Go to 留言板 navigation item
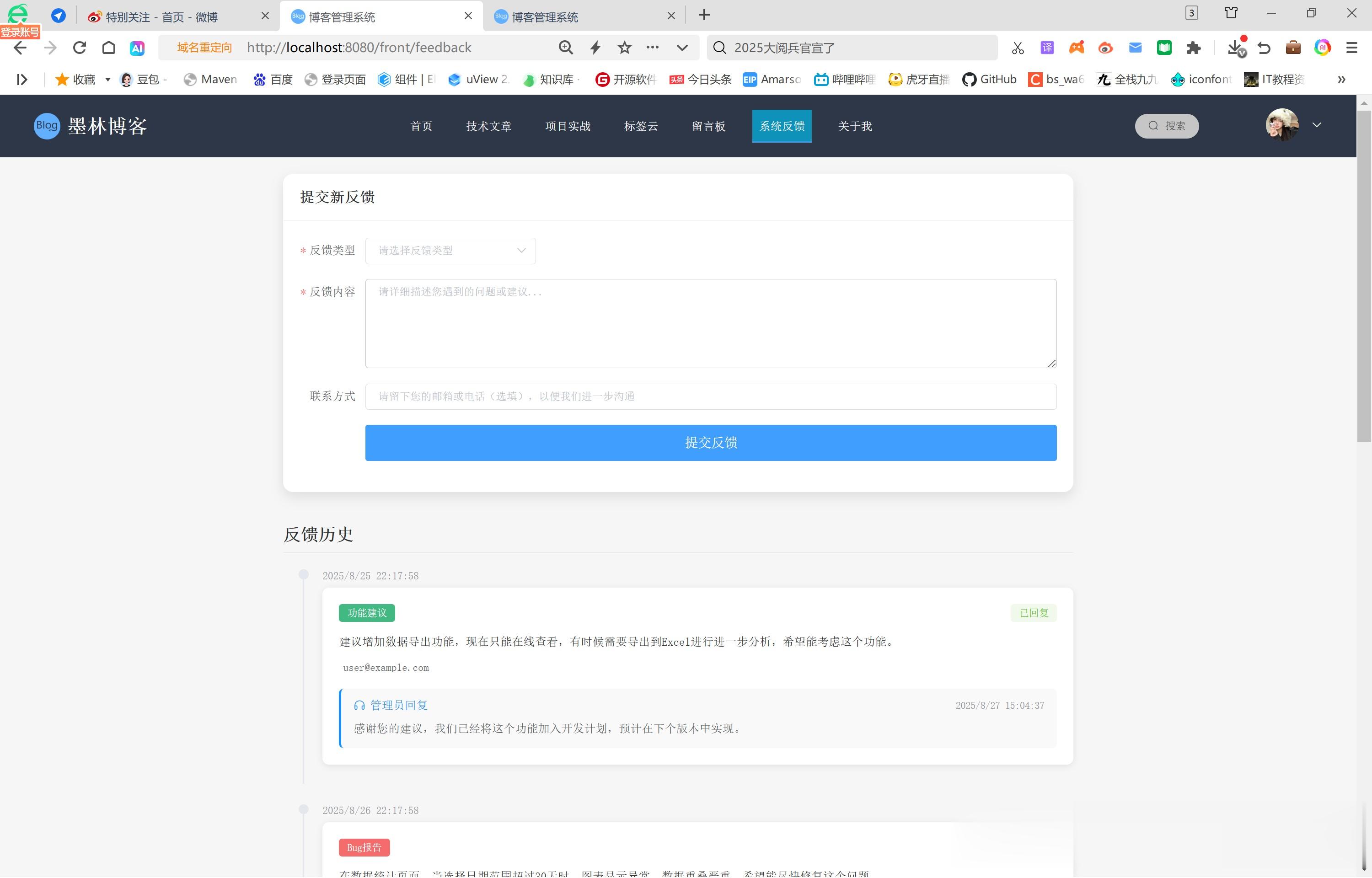1372x878 pixels. click(x=708, y=126)
